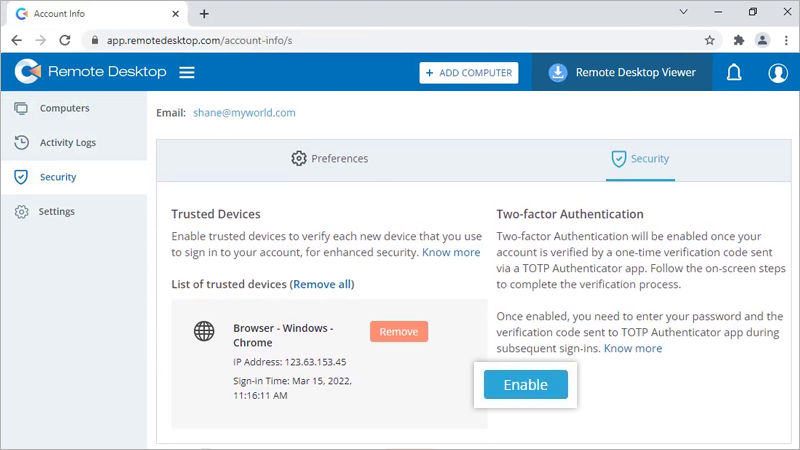Click the browser back arrow
Screen dimensions: 800x450
coord(16,40)
